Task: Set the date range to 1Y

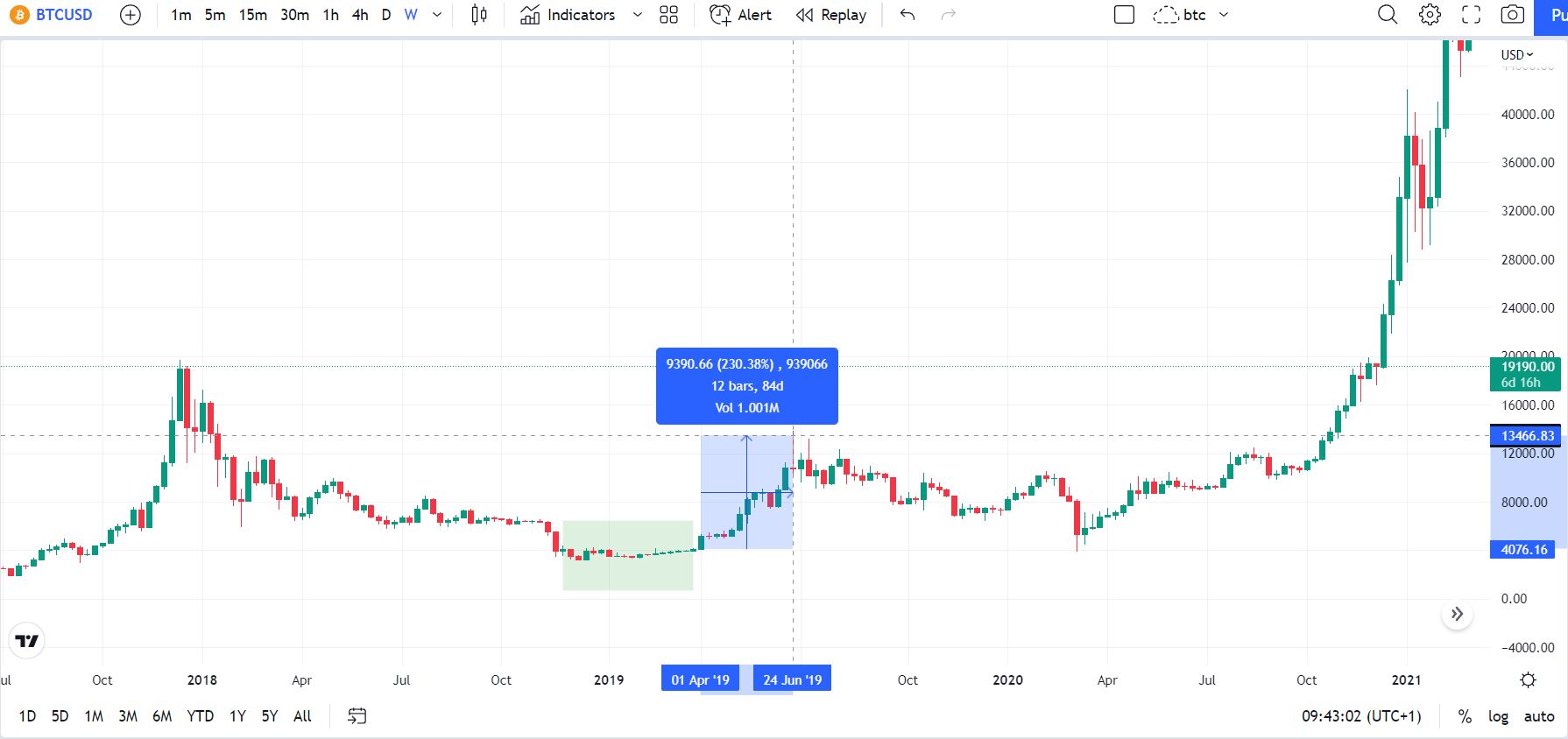Action: tap(237, 716)
